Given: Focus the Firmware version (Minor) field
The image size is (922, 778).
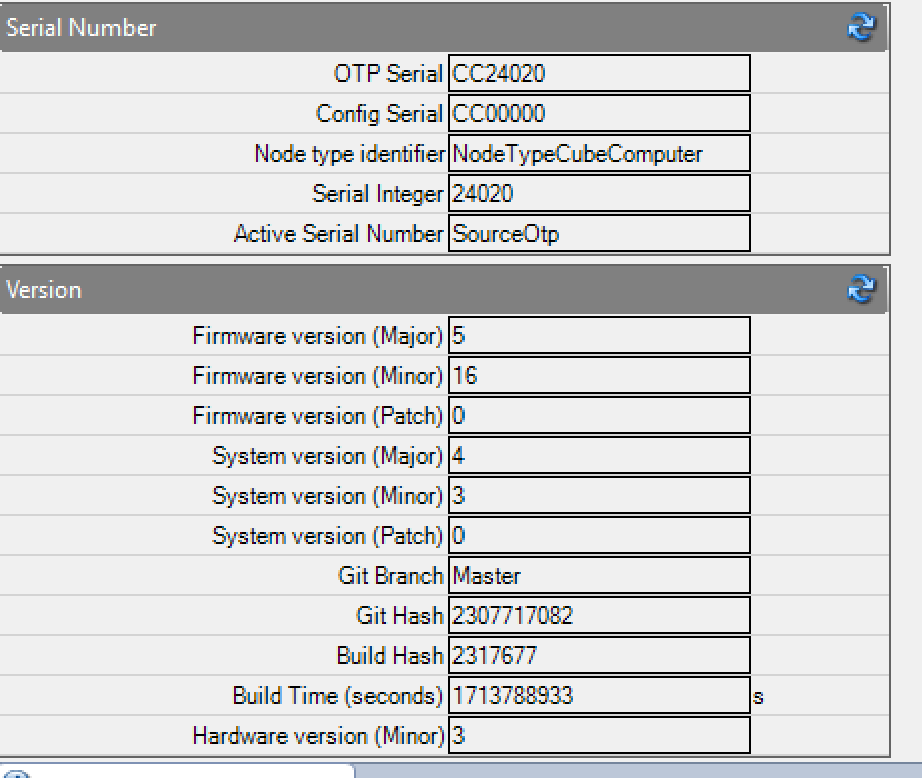Looking at the screenshot, I should [599, 375].
